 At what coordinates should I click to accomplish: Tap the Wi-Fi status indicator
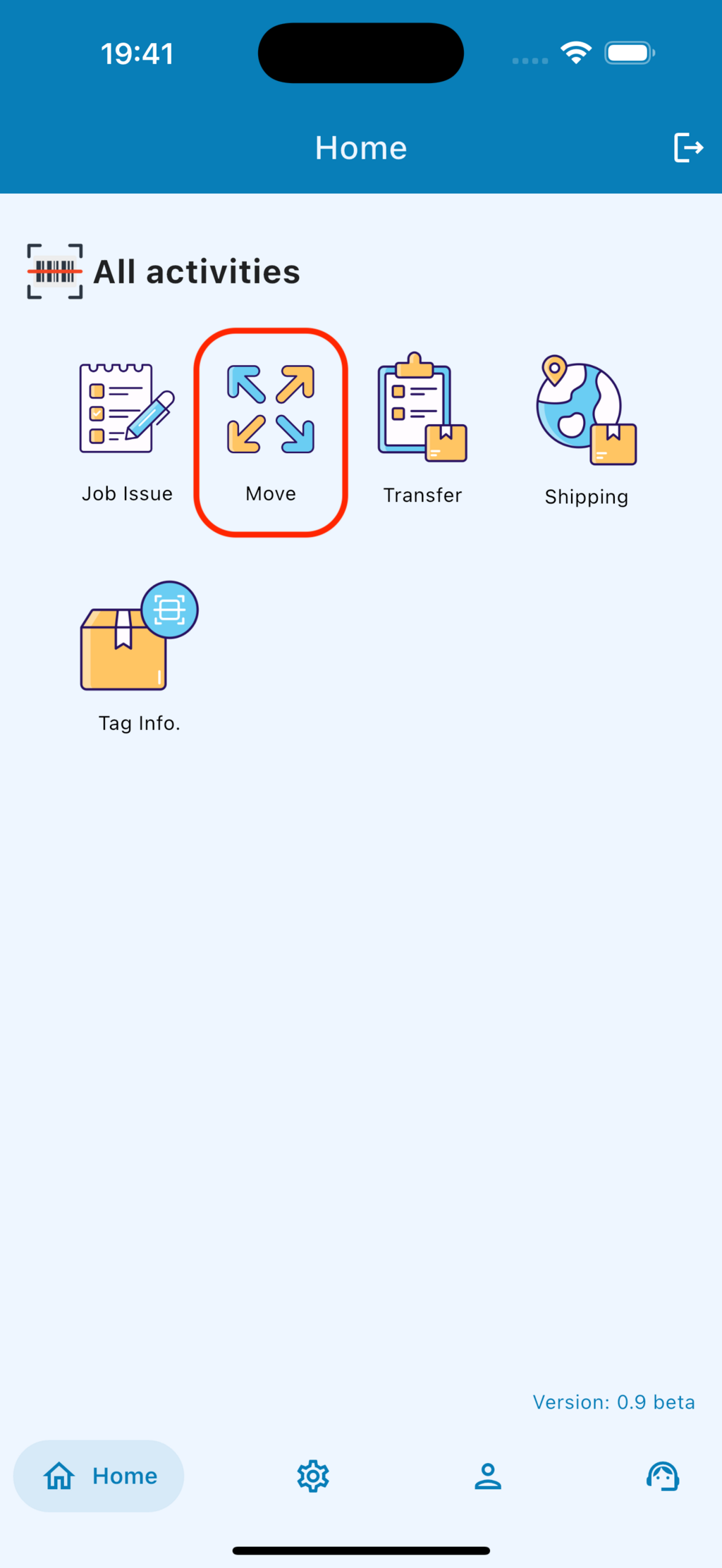pos(576,53)
